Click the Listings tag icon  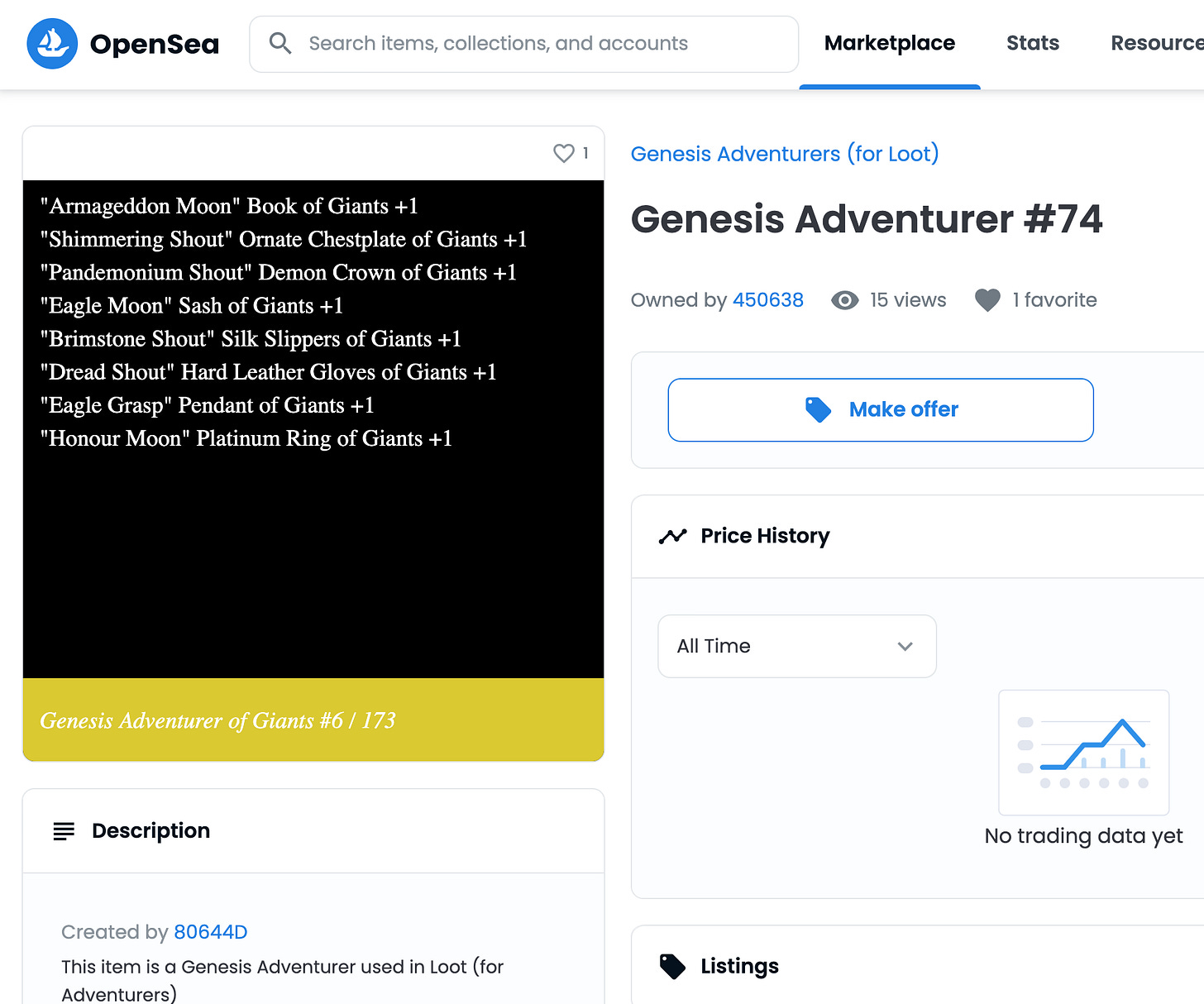tap(672, 966)
